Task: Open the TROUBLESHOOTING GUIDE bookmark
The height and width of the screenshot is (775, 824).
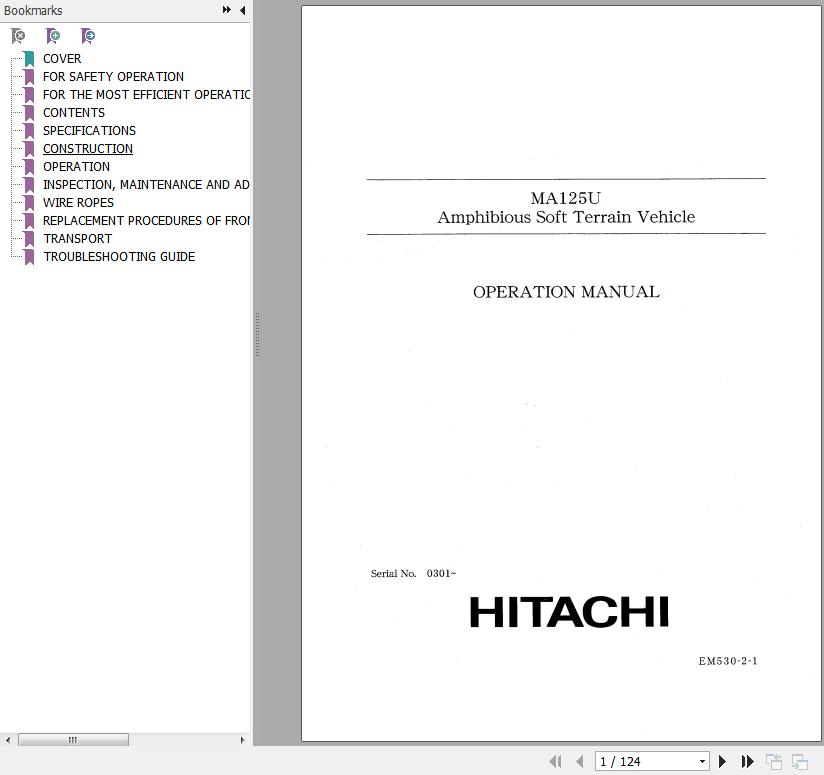Action: [x=119, y=256]
